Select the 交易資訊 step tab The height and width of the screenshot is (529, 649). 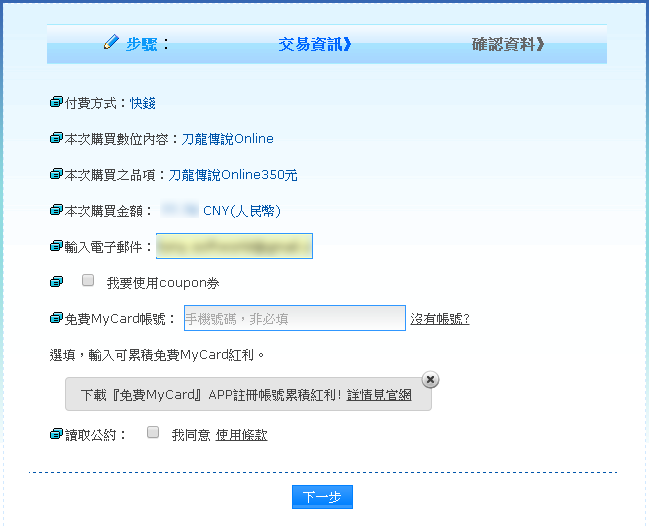click(x=315, y=44)
